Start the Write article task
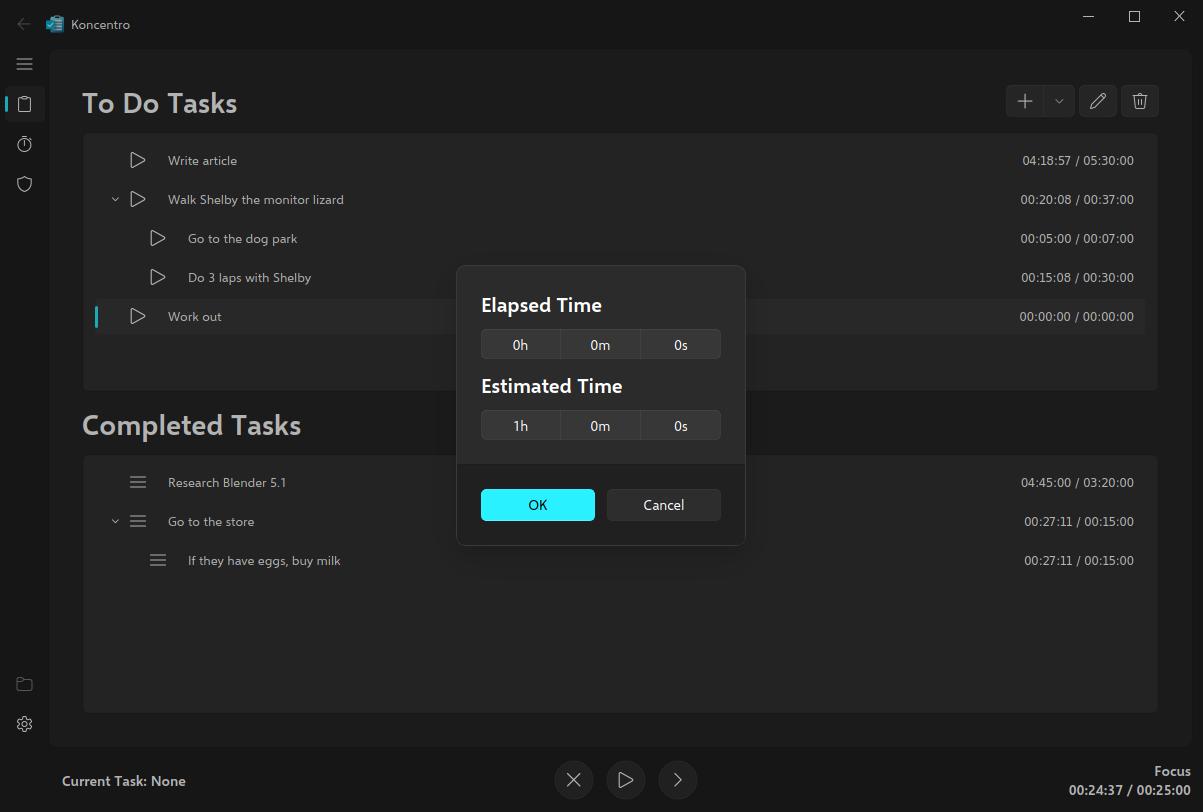The height and width of the screenshot is (812, 1203). click(138, 160)
